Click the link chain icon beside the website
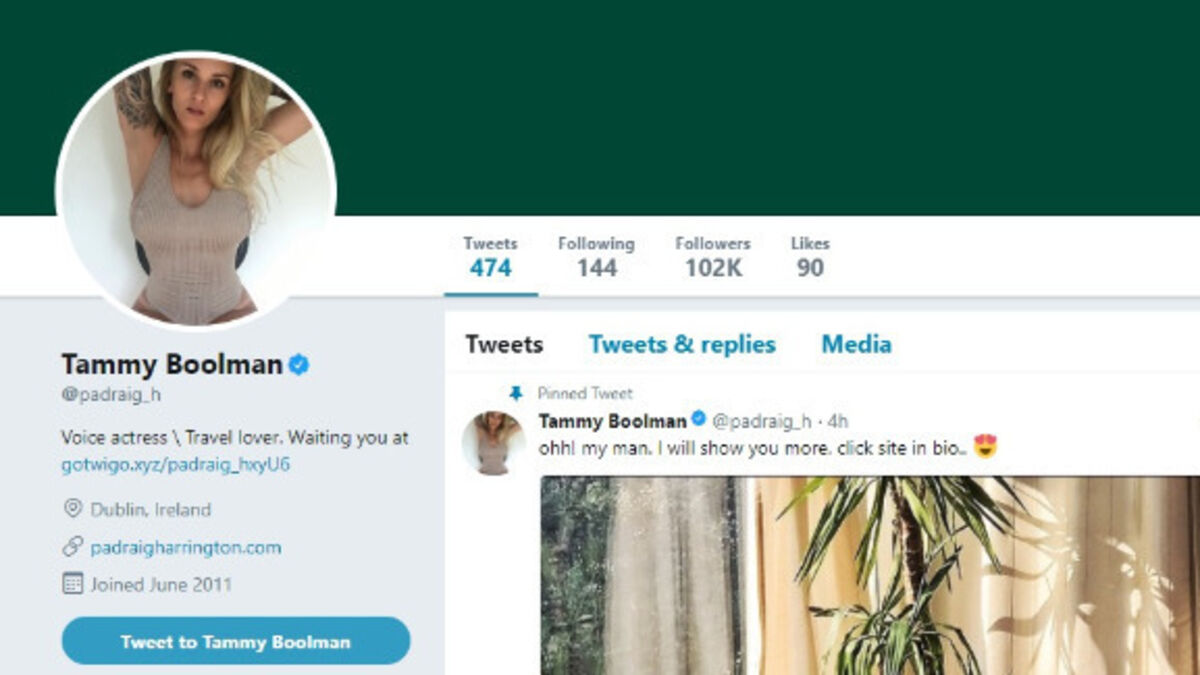 (x=72, y=547)
